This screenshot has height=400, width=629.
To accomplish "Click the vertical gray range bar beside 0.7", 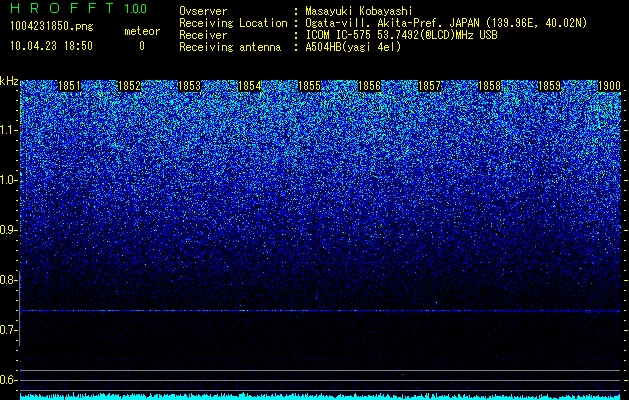I will (x=19, y=308).
